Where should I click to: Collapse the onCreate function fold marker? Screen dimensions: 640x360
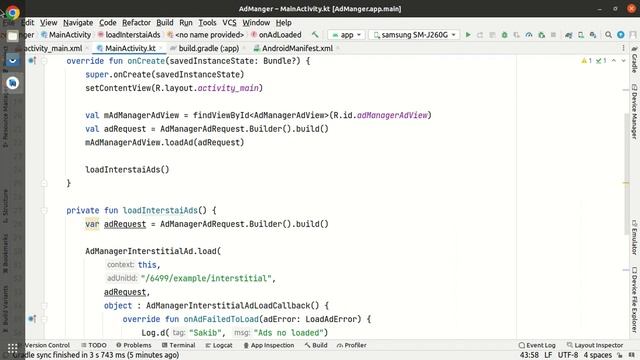(x=44, y=61)
